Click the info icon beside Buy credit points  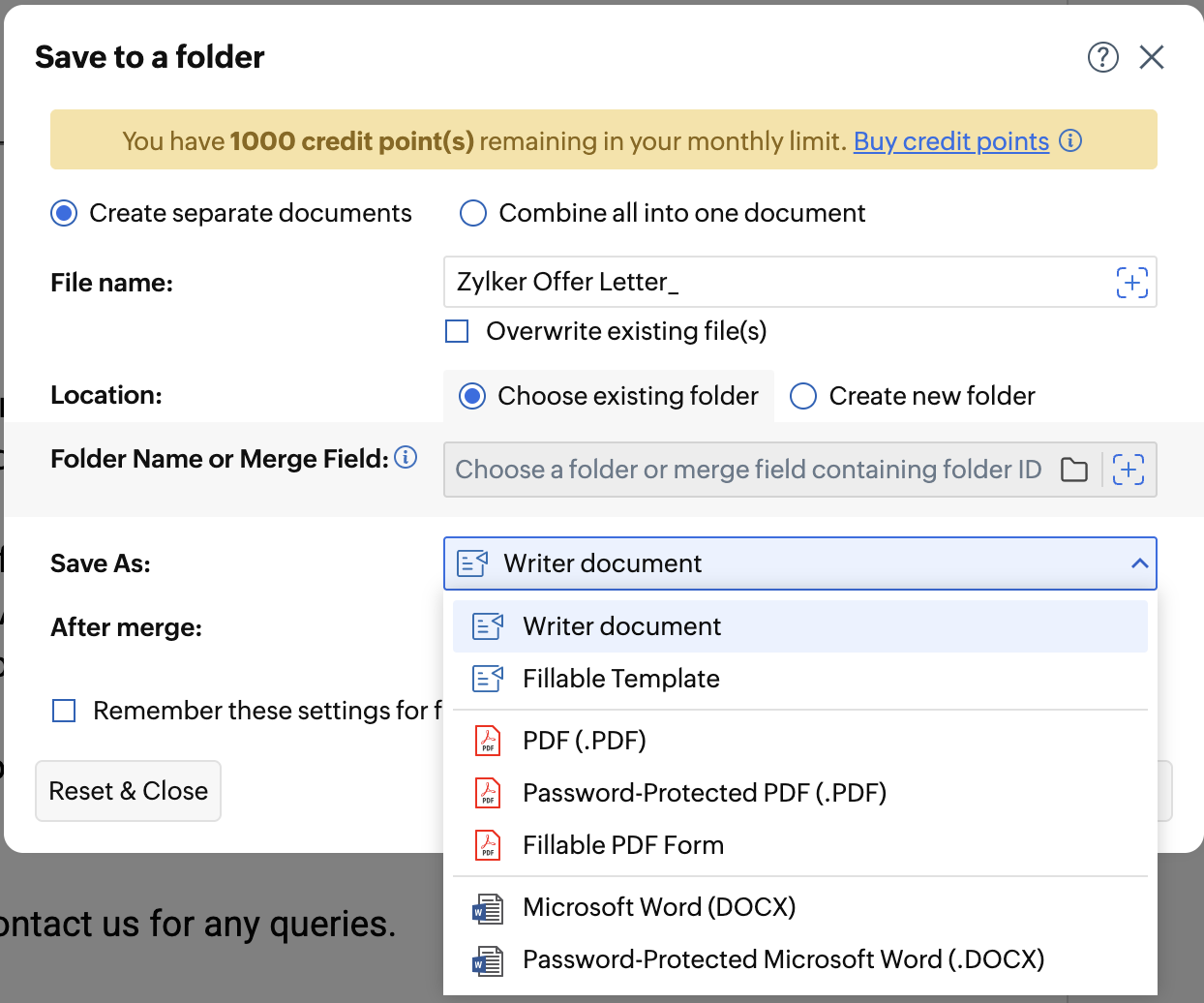click(x=1070, y=140)
